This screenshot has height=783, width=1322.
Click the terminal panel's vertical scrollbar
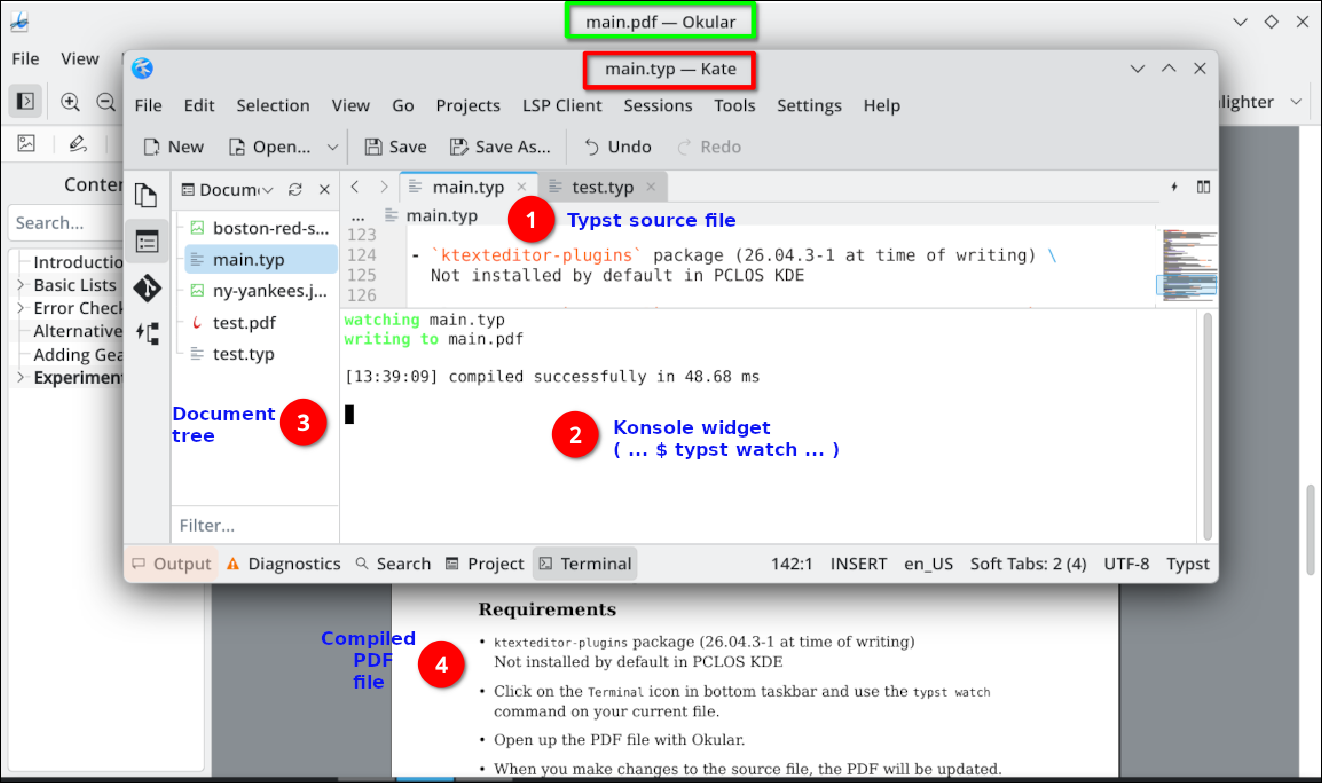[1207, 427]
